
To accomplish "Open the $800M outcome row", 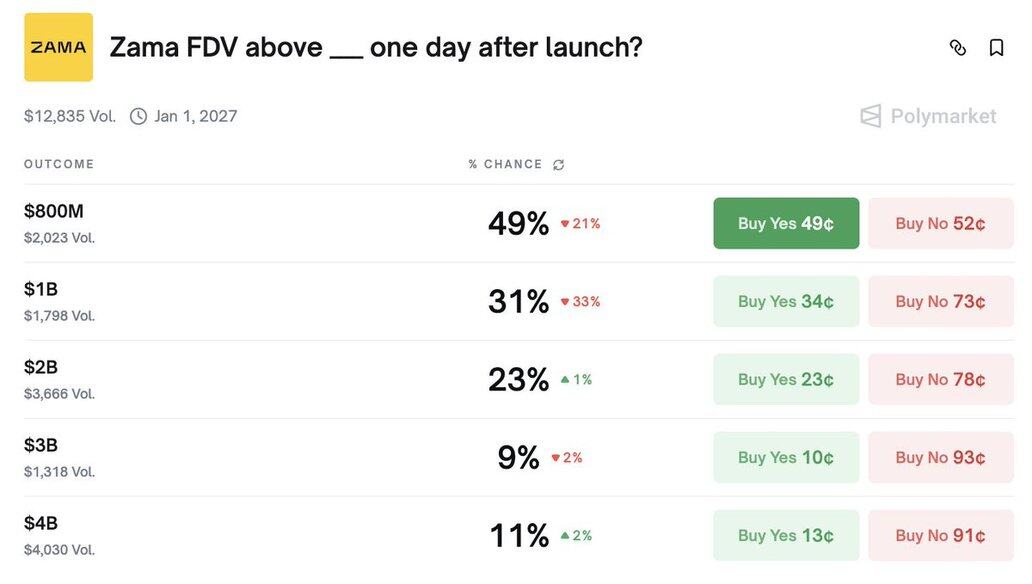I will [54, 212].
